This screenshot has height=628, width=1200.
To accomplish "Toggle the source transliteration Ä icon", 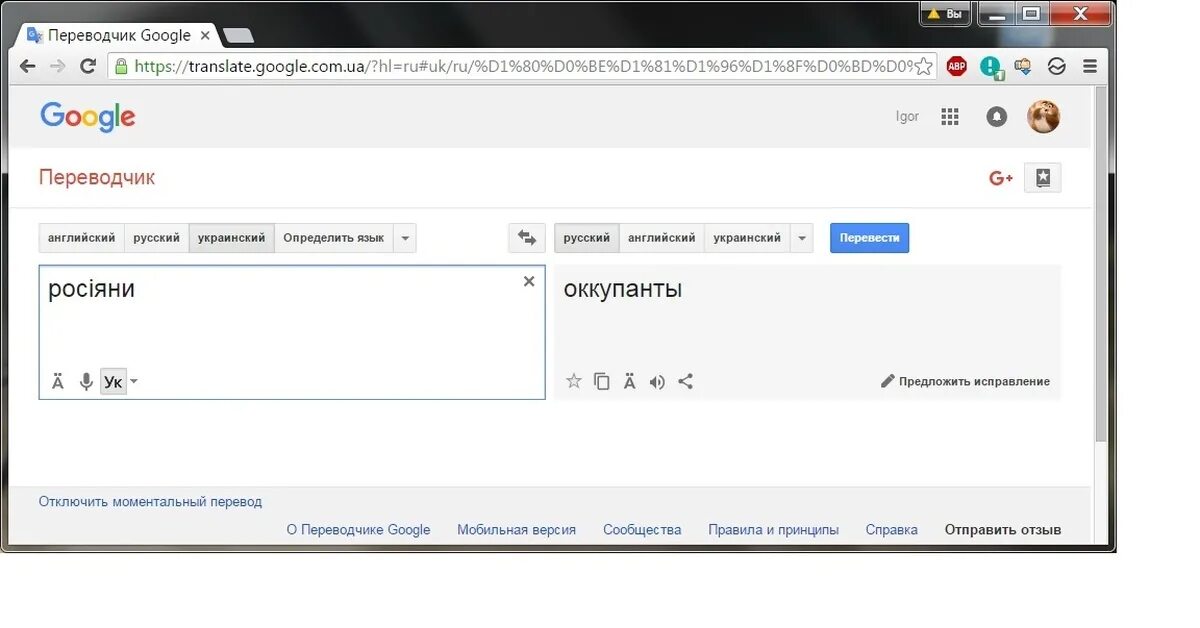I will [x=58, y=381].
